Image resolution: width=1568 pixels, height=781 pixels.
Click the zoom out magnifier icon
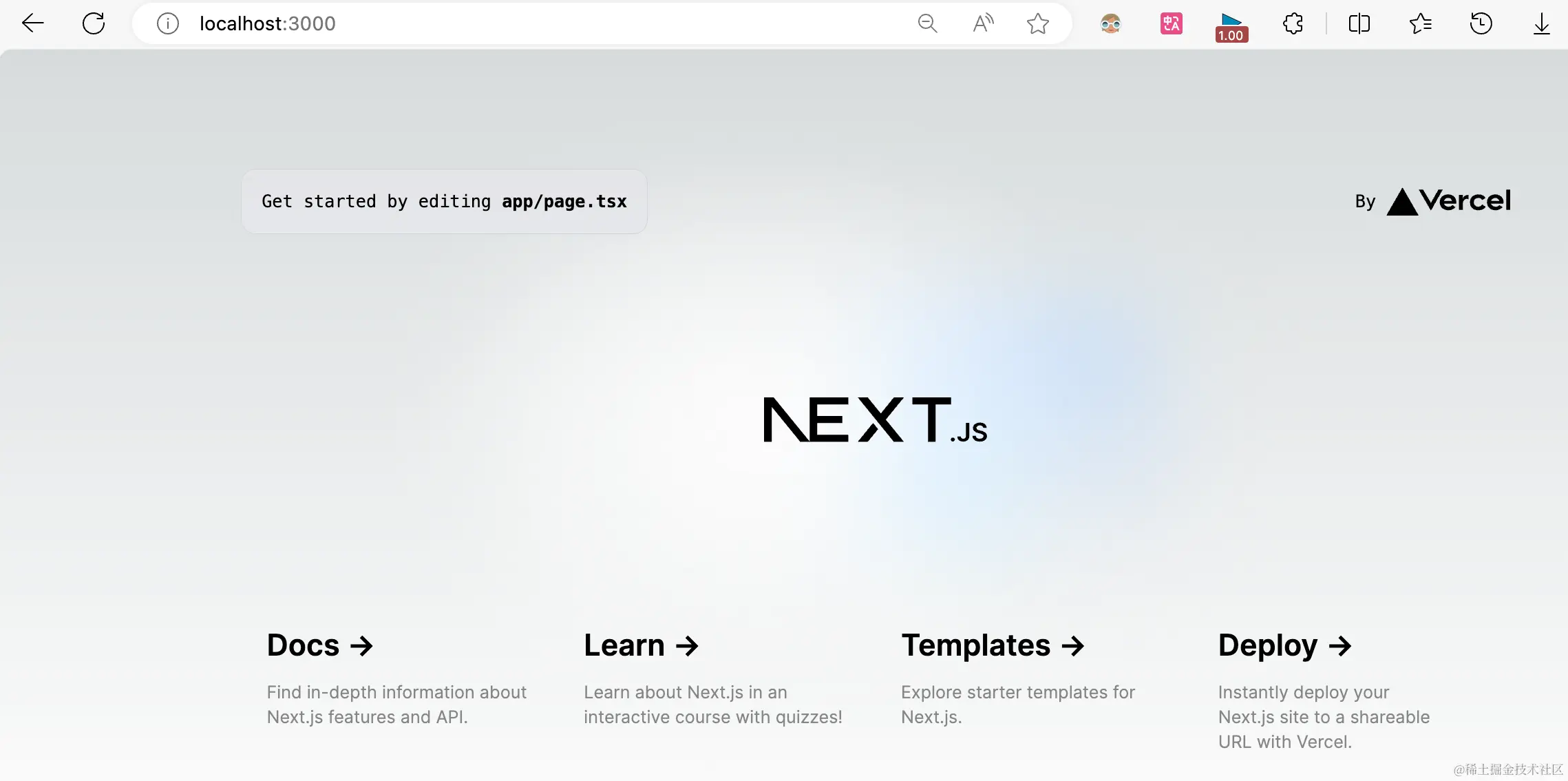pos(927,23)
